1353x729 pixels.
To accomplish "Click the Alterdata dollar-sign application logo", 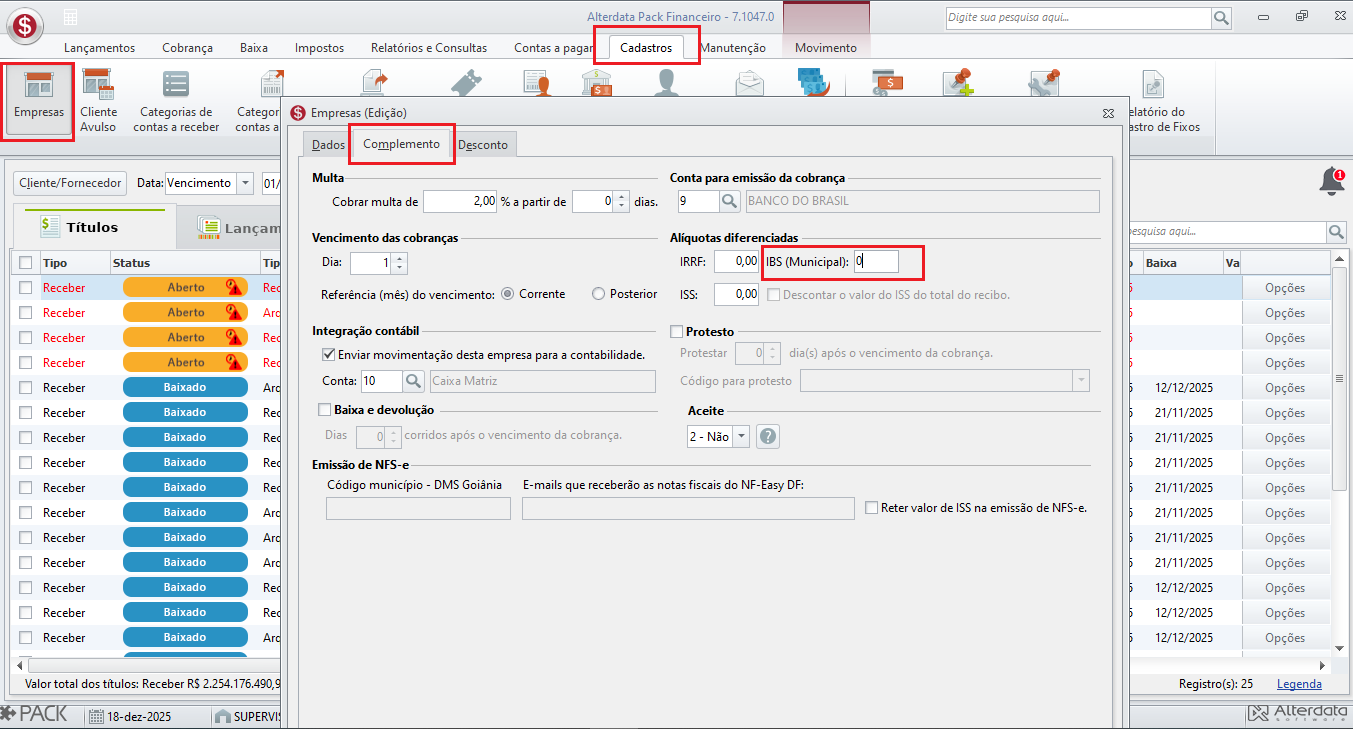I will 25,25.
